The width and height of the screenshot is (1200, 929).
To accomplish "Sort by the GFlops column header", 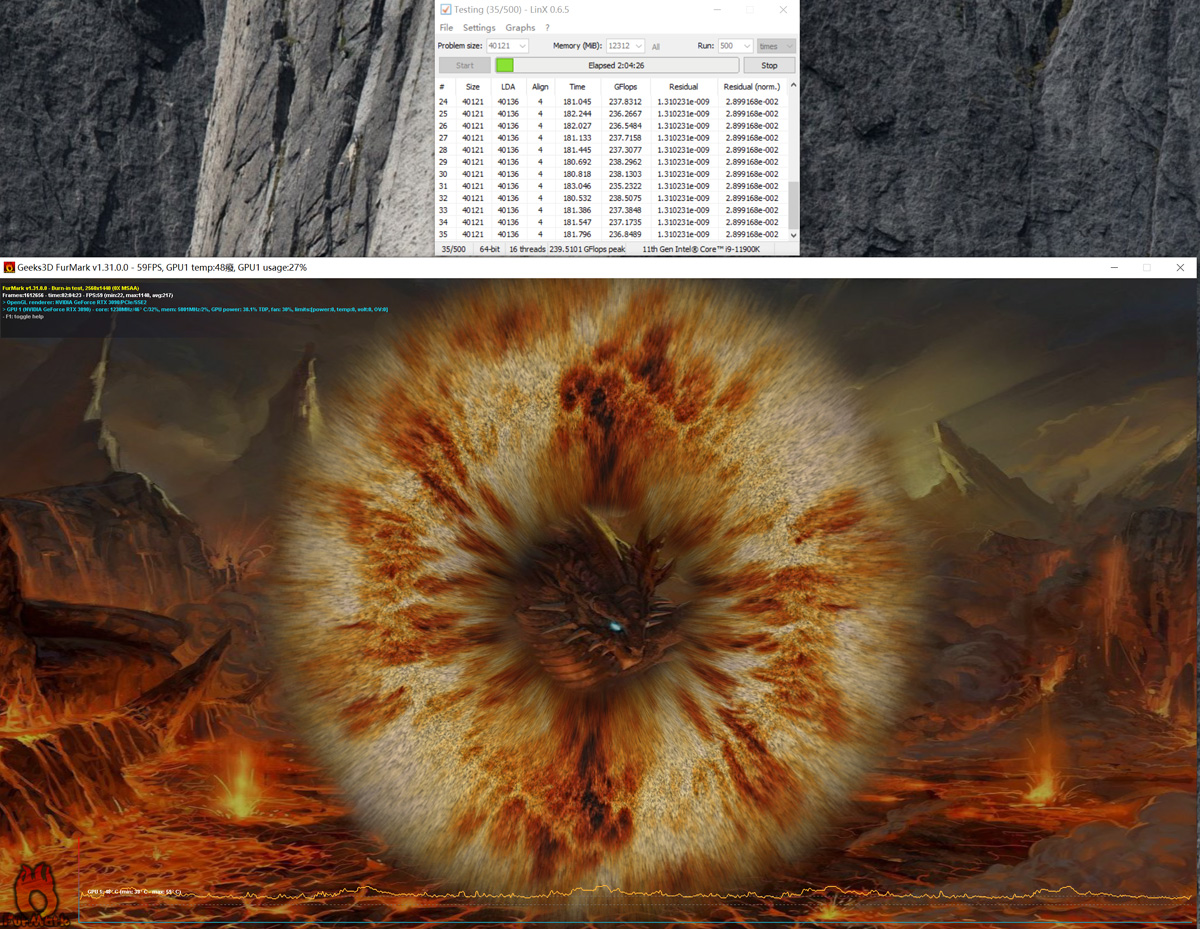I will [x=625, y=87].
